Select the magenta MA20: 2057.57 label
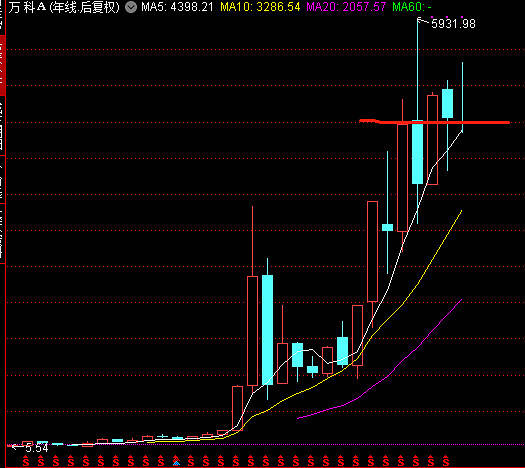Image resolution: width=525 pixels, height=468 pixels. click(x=346, y=7)
